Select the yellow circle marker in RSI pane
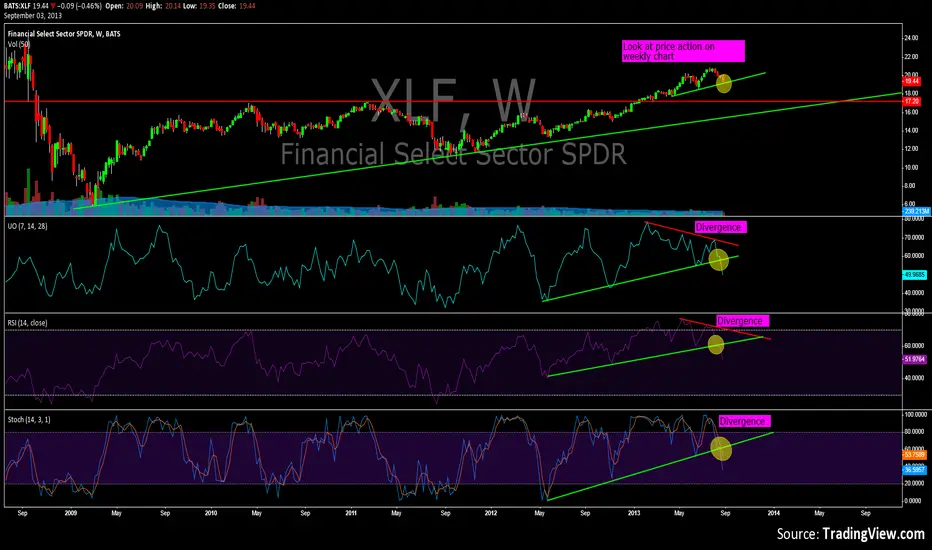 pyautogui.click(x=716, y=344)
